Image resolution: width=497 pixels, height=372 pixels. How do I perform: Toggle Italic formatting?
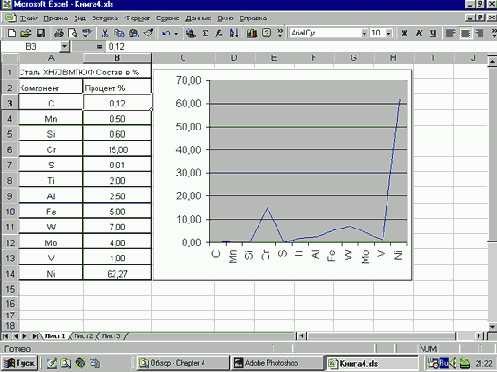(419, 33)
